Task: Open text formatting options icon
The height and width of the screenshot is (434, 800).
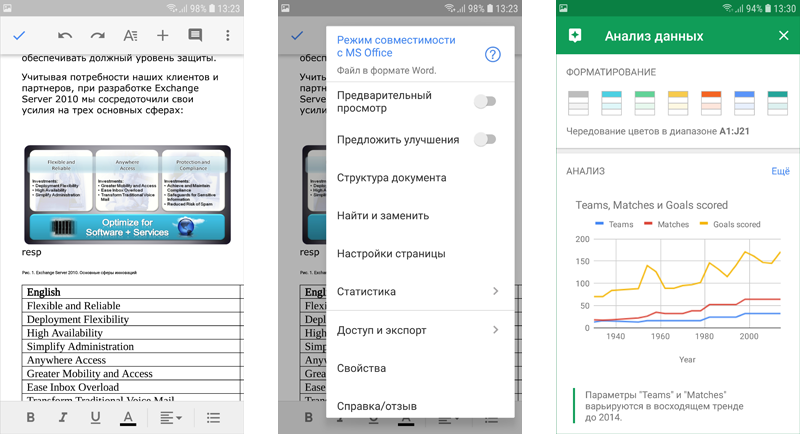Action: tap(130, 35)
